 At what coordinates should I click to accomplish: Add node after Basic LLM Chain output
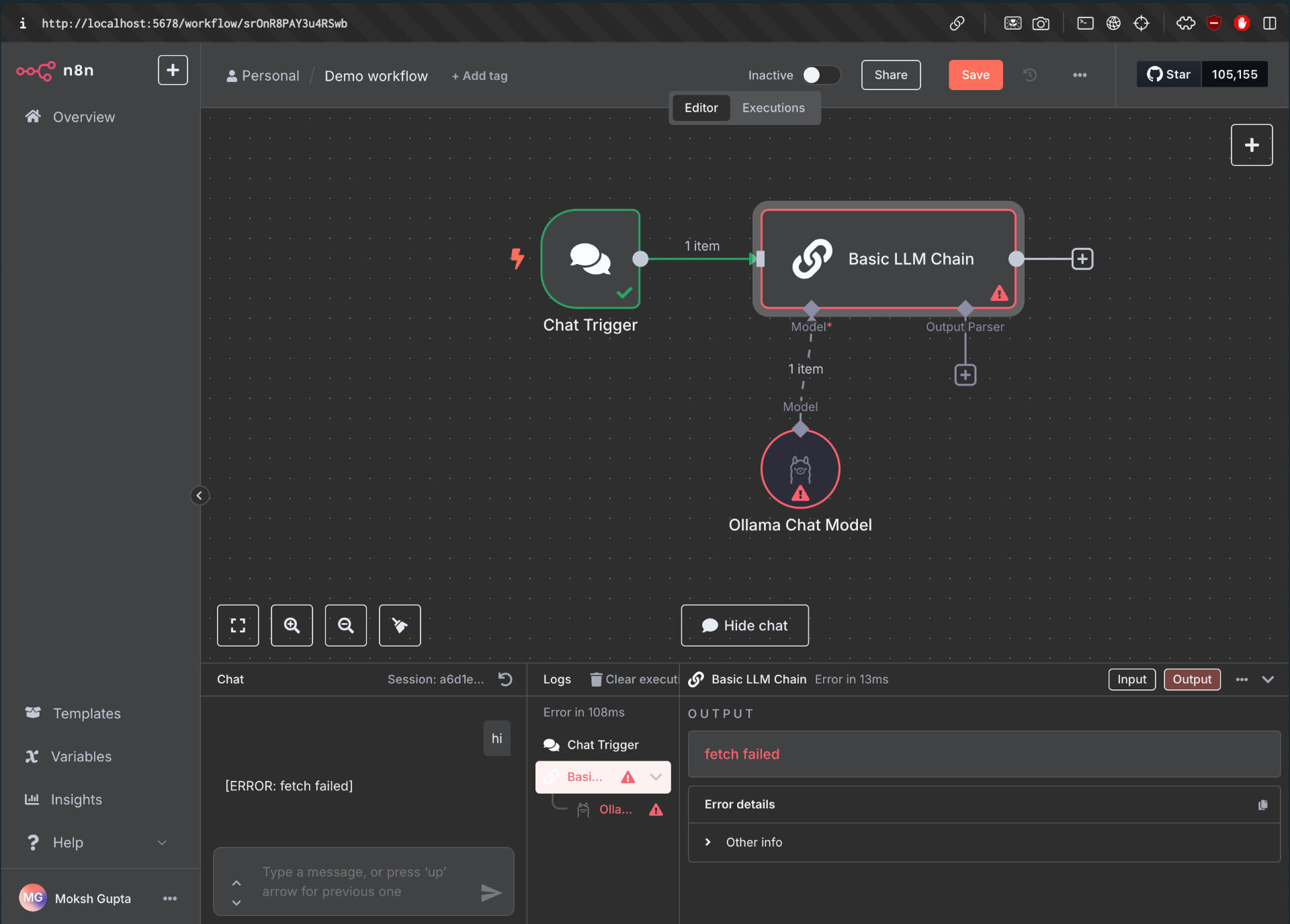(1082, 259)
